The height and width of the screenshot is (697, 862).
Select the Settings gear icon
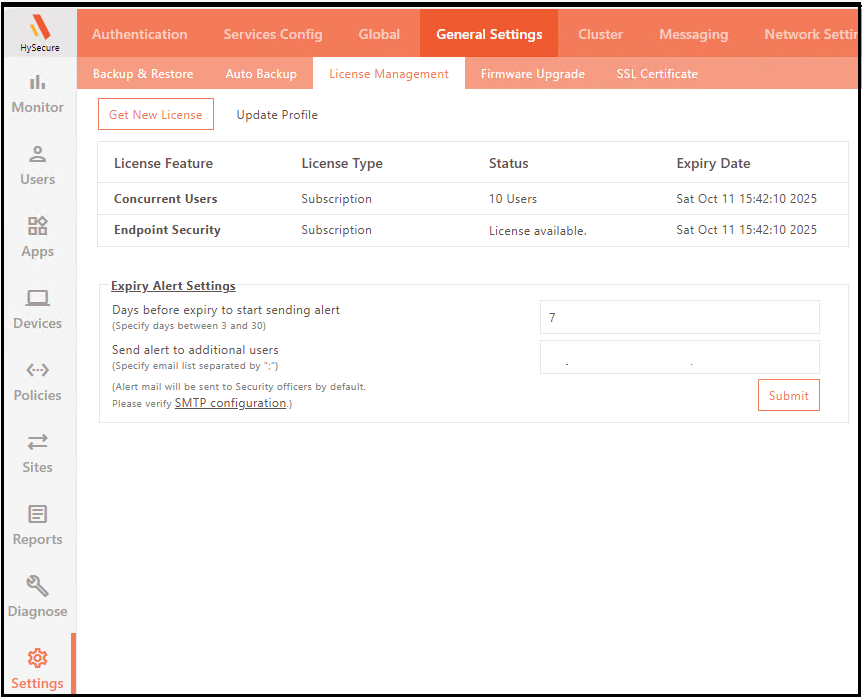pyautogui.click(x=37, y=658)
